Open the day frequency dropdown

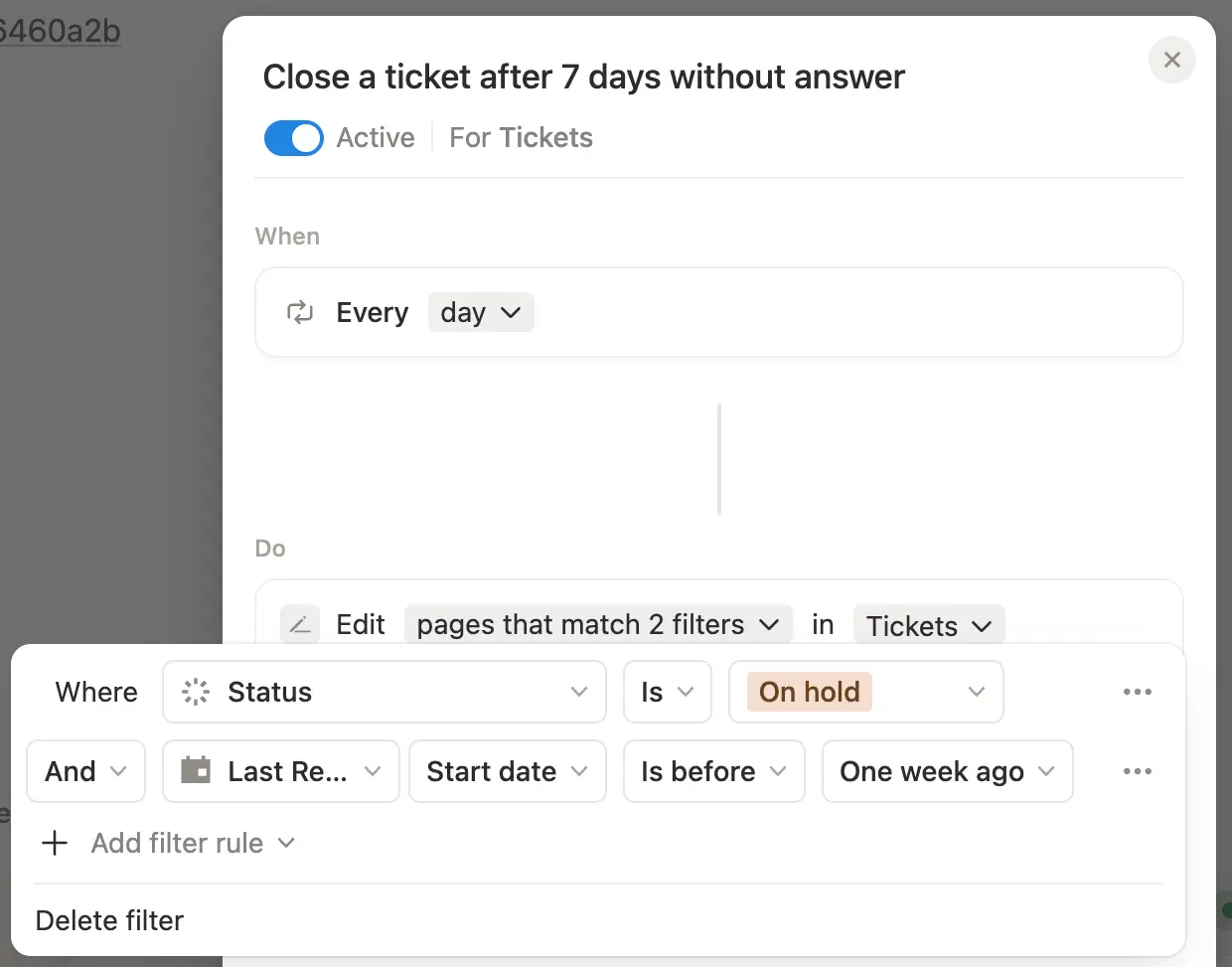point(481,312)
